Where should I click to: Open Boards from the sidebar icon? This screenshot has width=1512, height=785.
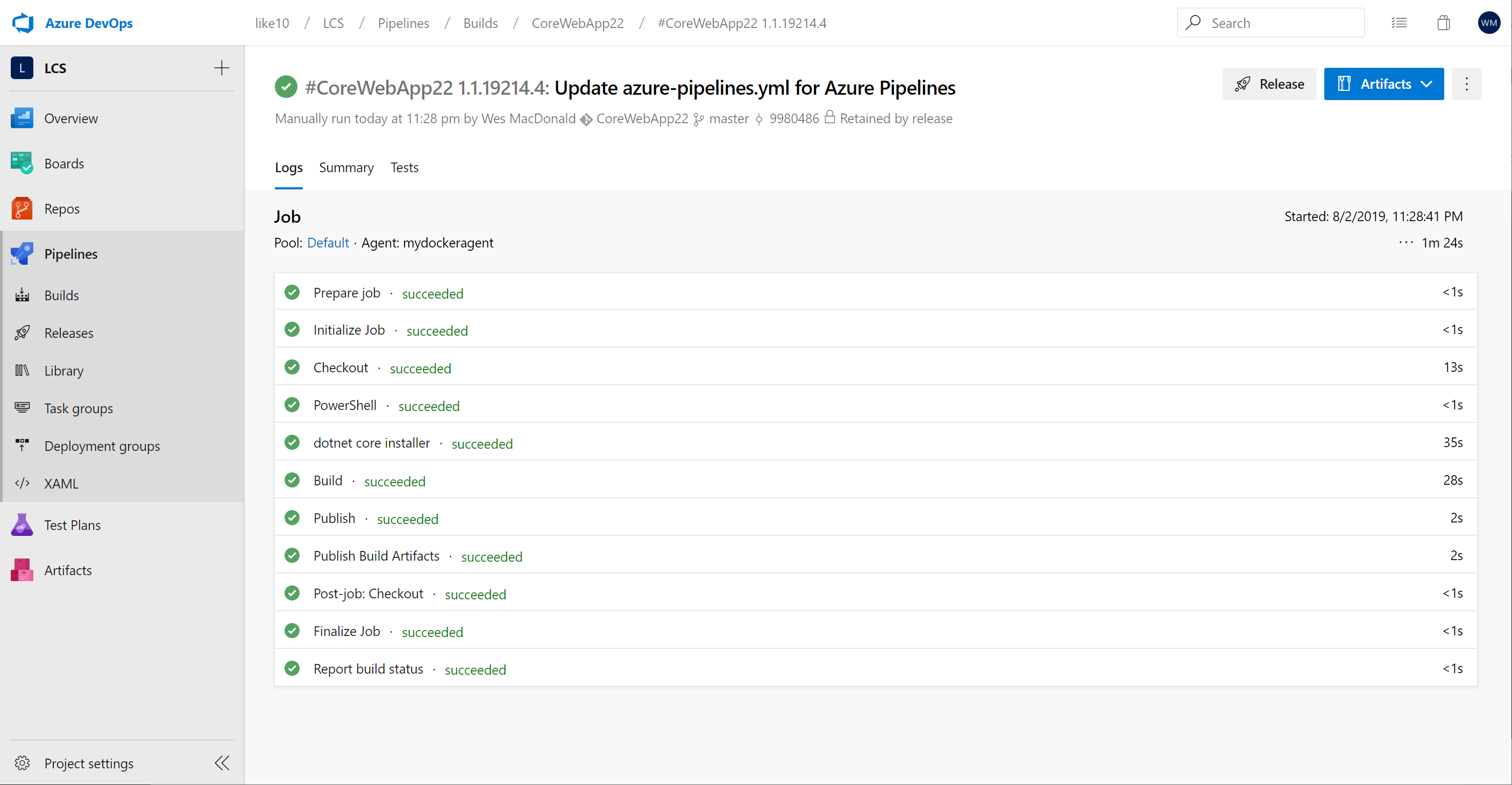22,163
